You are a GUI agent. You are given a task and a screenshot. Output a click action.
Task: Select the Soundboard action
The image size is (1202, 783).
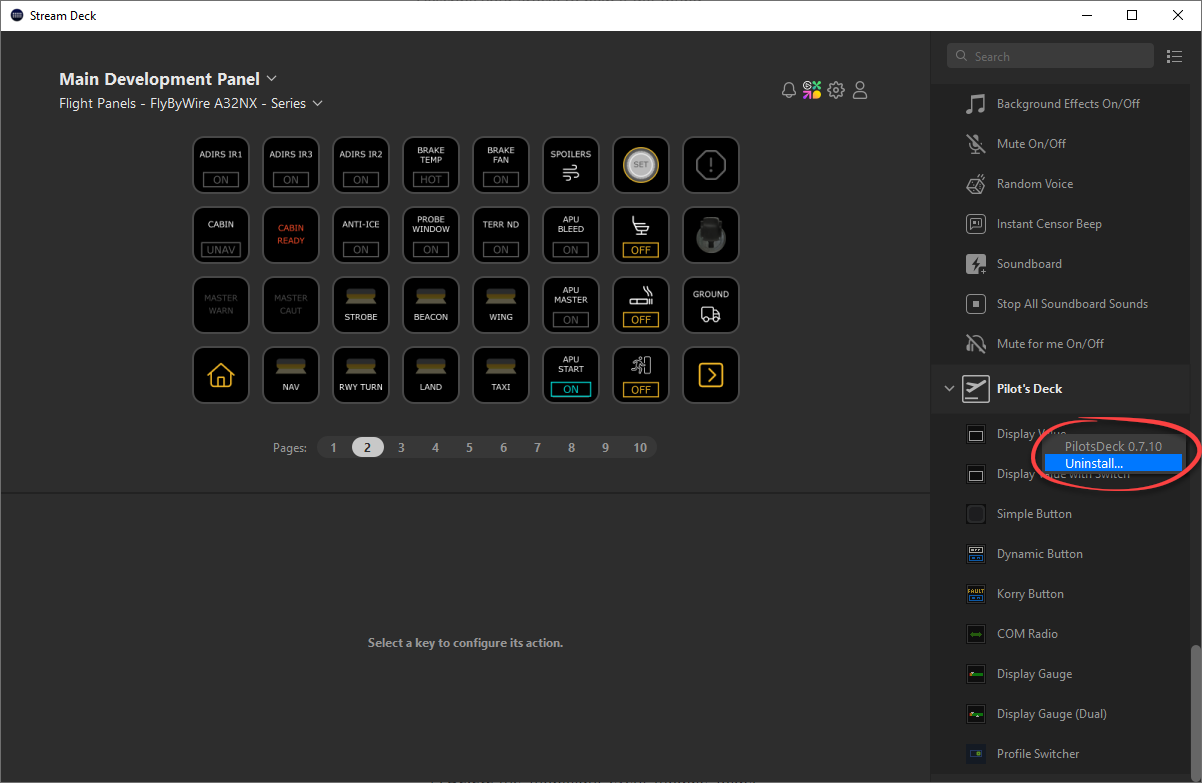[x=1061, y=264]
